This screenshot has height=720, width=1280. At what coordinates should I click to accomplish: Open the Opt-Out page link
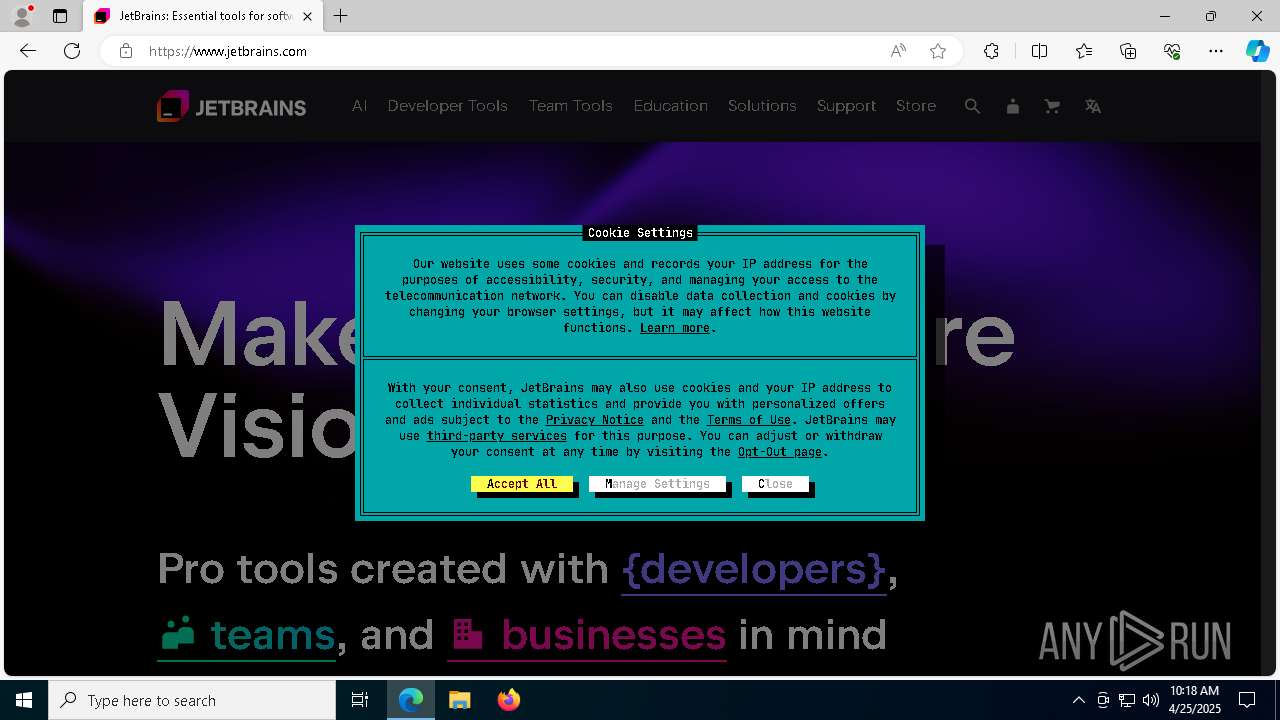780,452
